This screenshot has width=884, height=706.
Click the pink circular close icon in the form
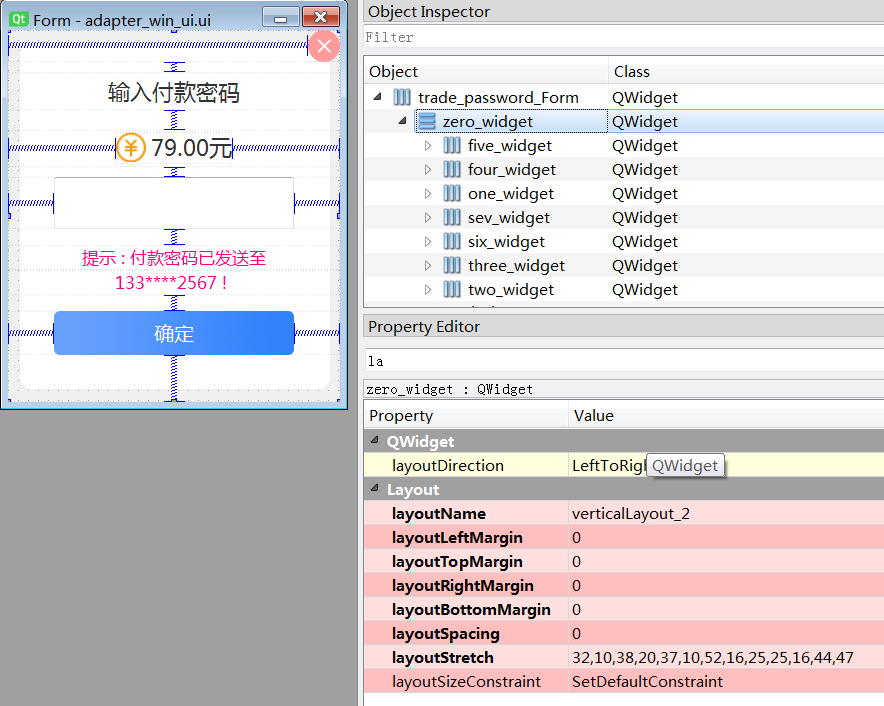tap(323, 46)
